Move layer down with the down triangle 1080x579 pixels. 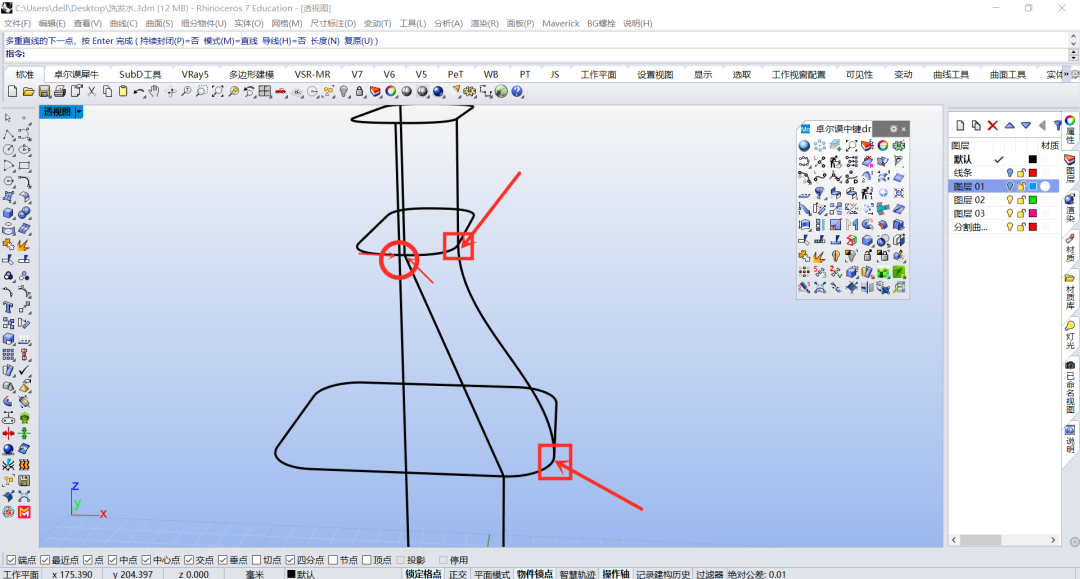pyautogui.click(x=1026, y=125)
